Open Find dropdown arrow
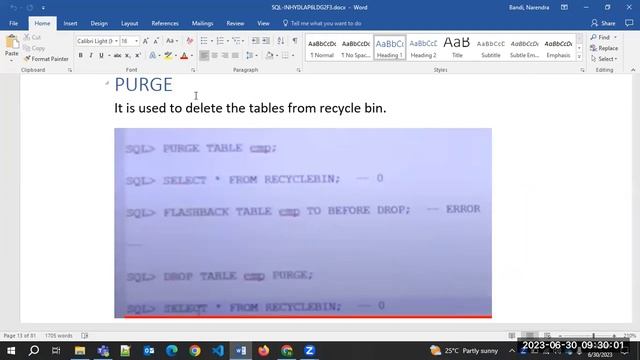The image size is (640, 360). point(616,37)
